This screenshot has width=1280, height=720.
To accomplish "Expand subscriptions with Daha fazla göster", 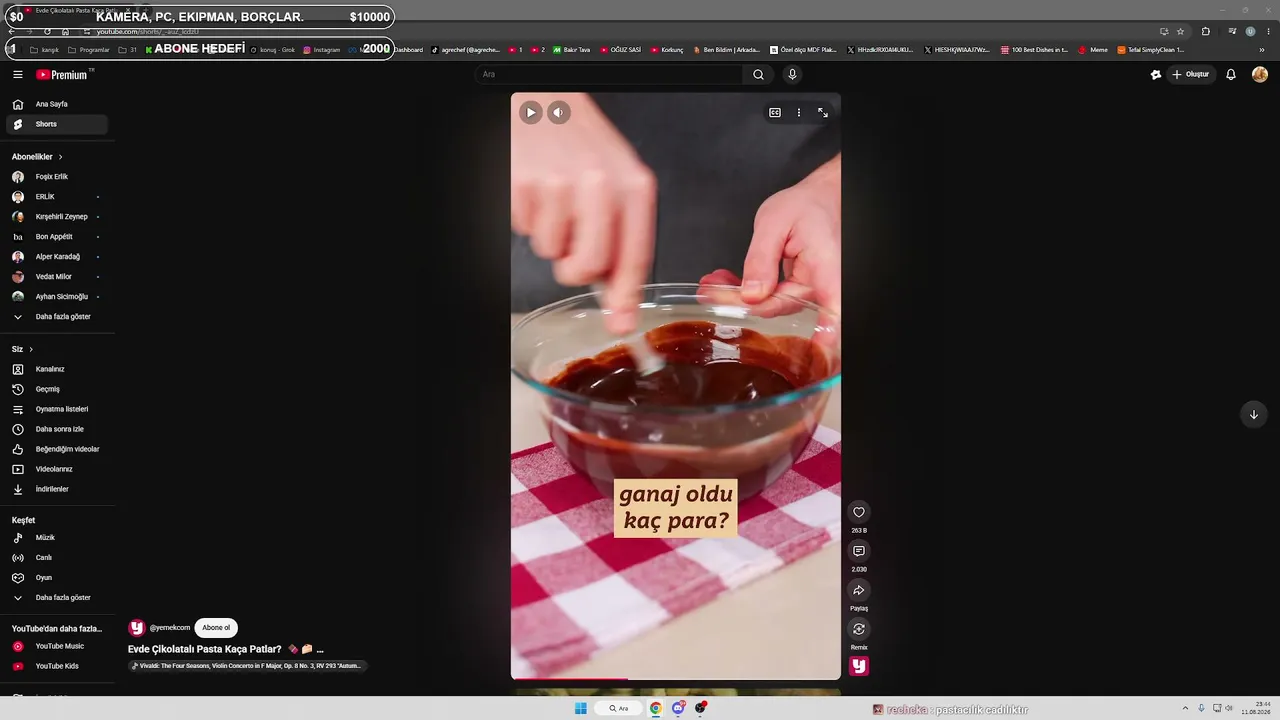I will coord(58,317).
